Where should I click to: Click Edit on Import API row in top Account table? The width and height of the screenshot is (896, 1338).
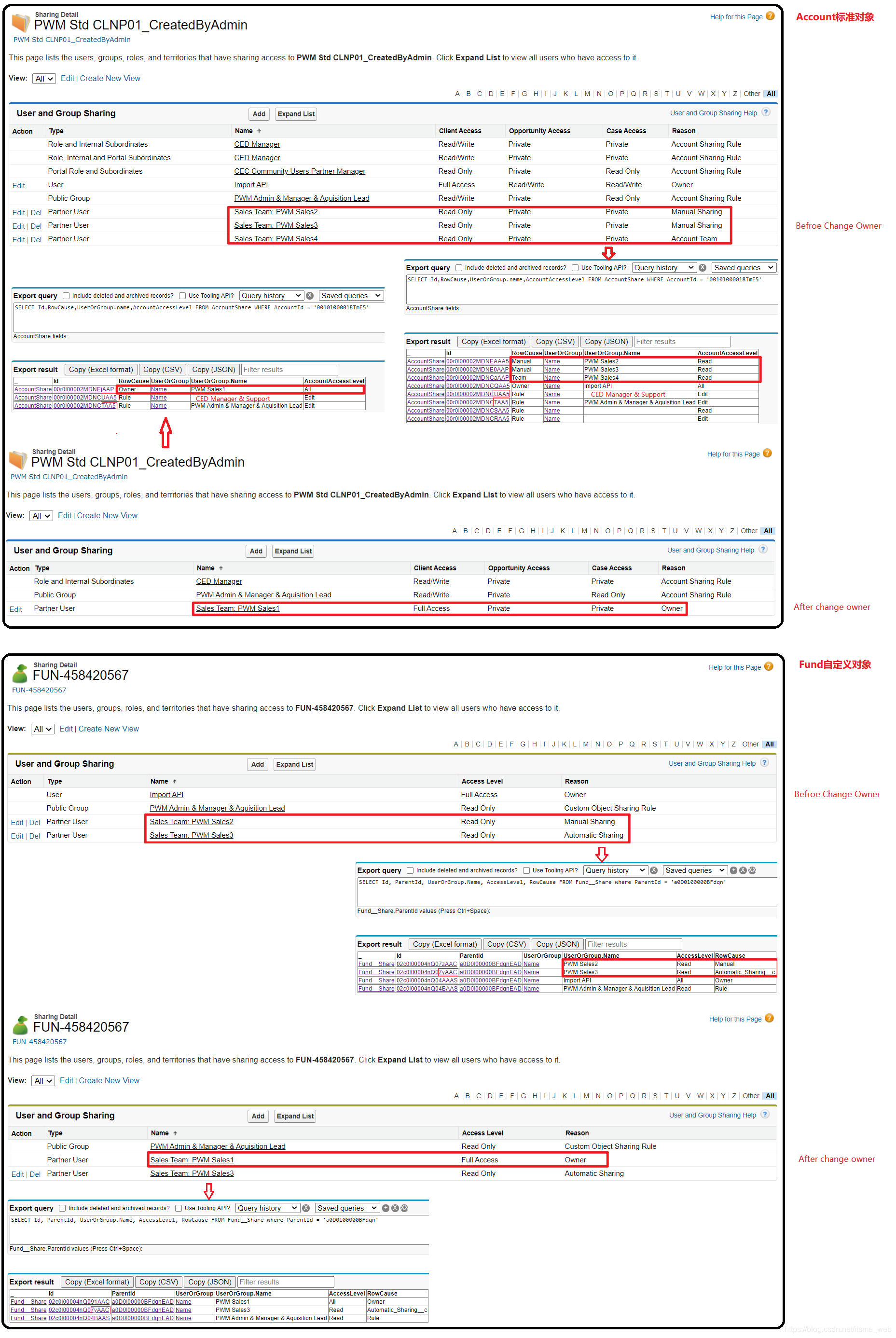click(18, 186)
